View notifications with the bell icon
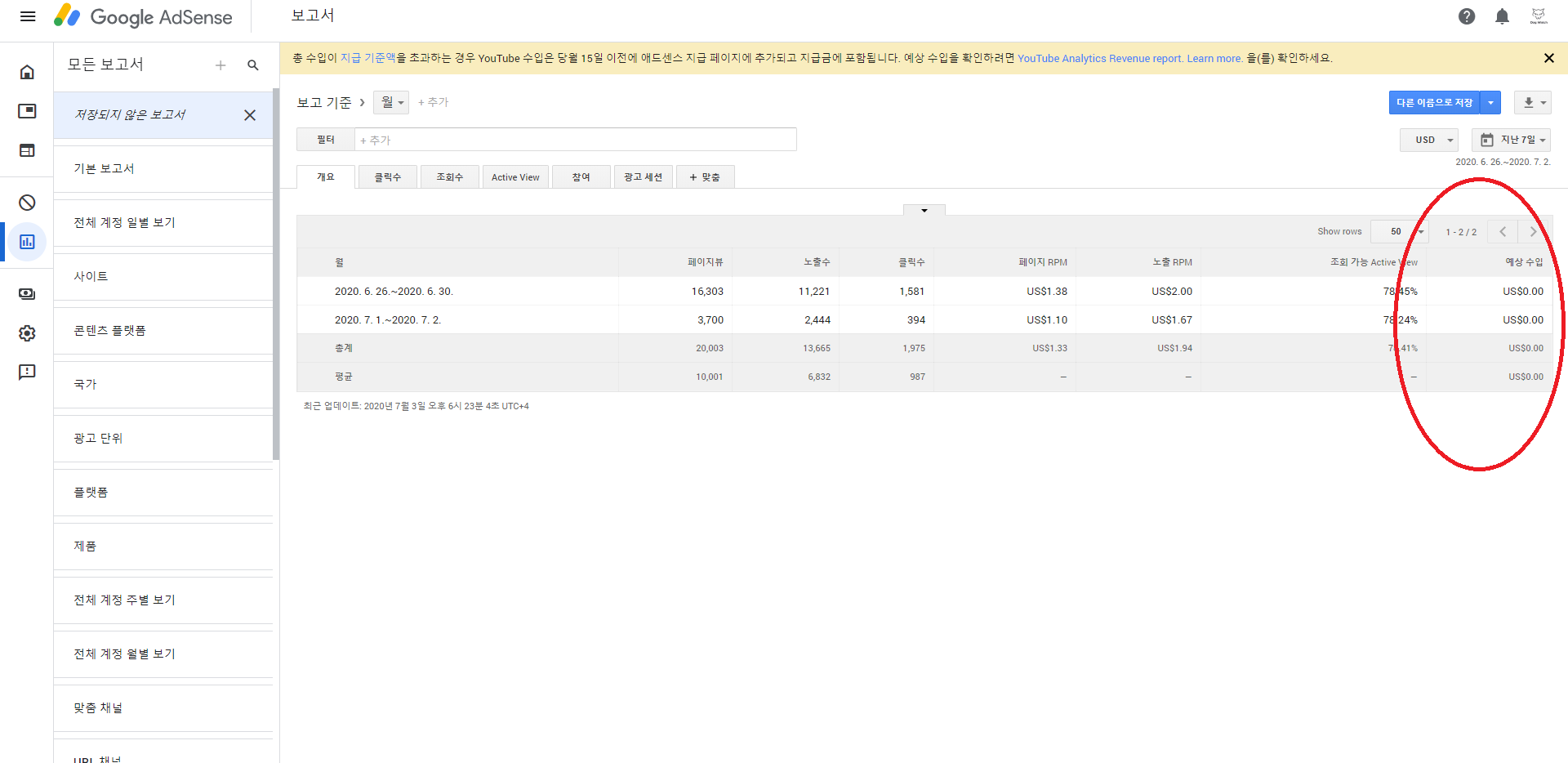The height and width of the screenshot is (763, 1568). click(x=1501, y=16)
